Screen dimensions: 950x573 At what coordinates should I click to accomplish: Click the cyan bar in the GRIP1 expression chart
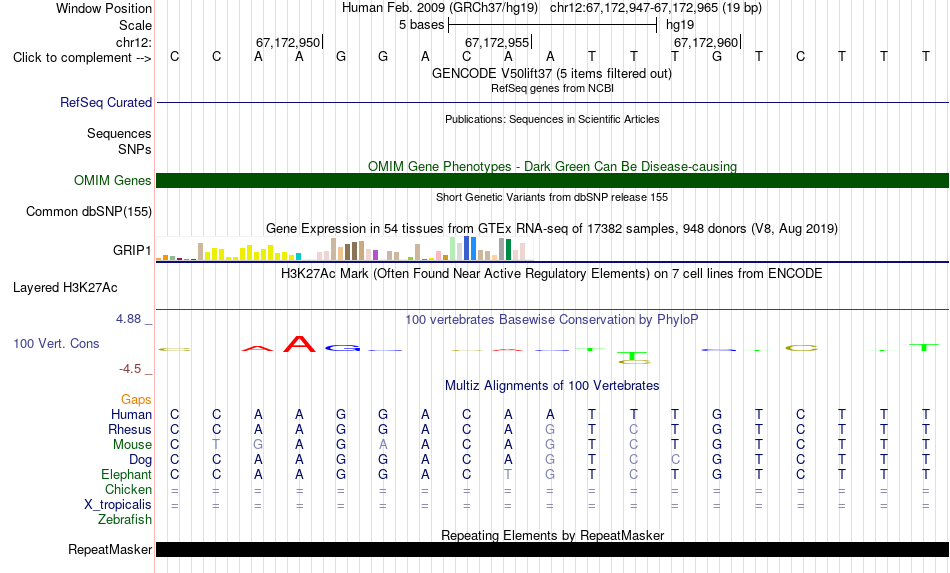pyautogui.click(x=298, y=257)
